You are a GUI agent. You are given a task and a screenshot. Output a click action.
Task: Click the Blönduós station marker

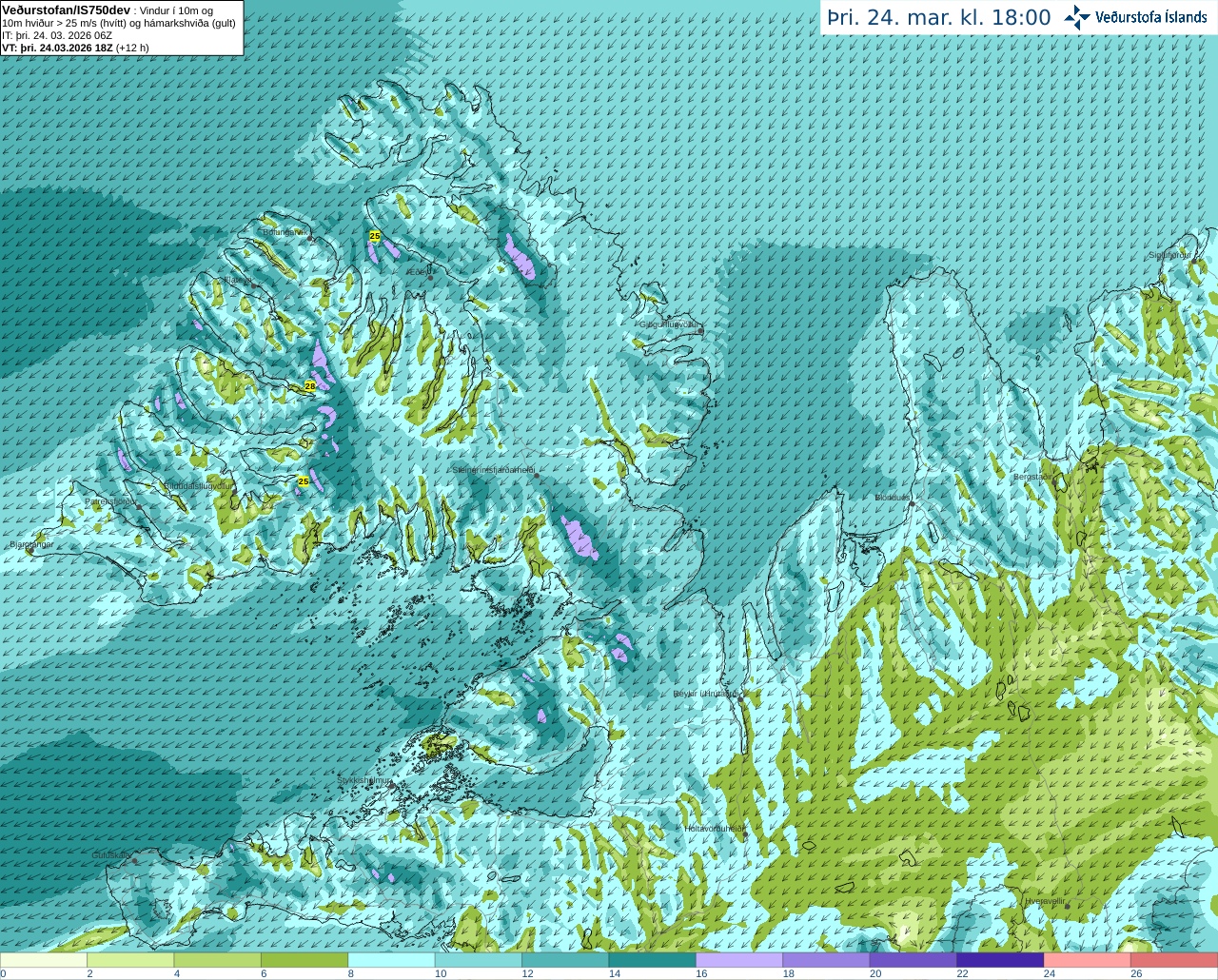click(x=912, y=504)
